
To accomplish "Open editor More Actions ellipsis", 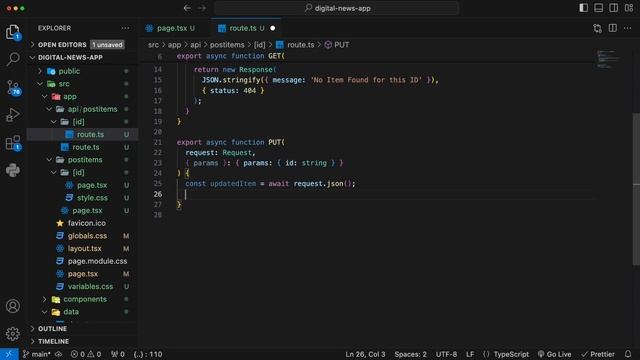I will click(x=628, y=28).
